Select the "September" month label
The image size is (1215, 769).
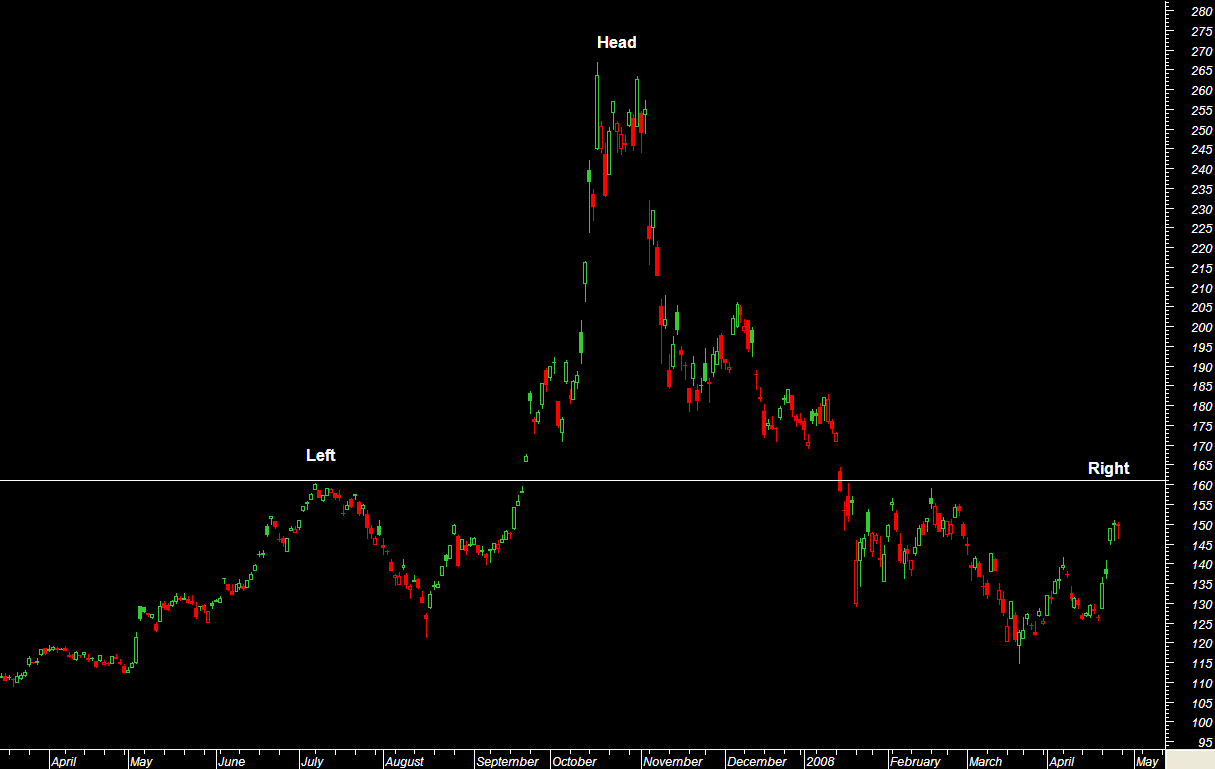click(x=508, y=761)
